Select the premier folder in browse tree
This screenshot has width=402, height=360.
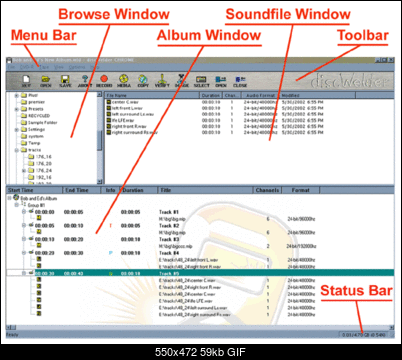click(36, 102)
